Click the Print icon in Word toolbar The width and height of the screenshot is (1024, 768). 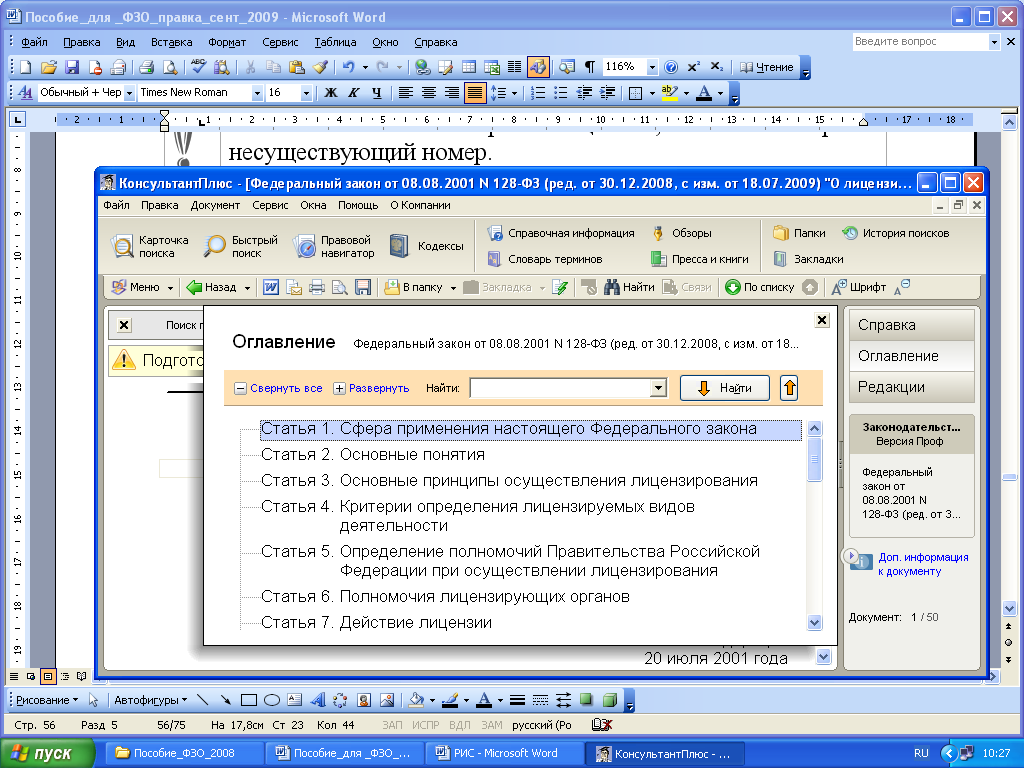146,67
